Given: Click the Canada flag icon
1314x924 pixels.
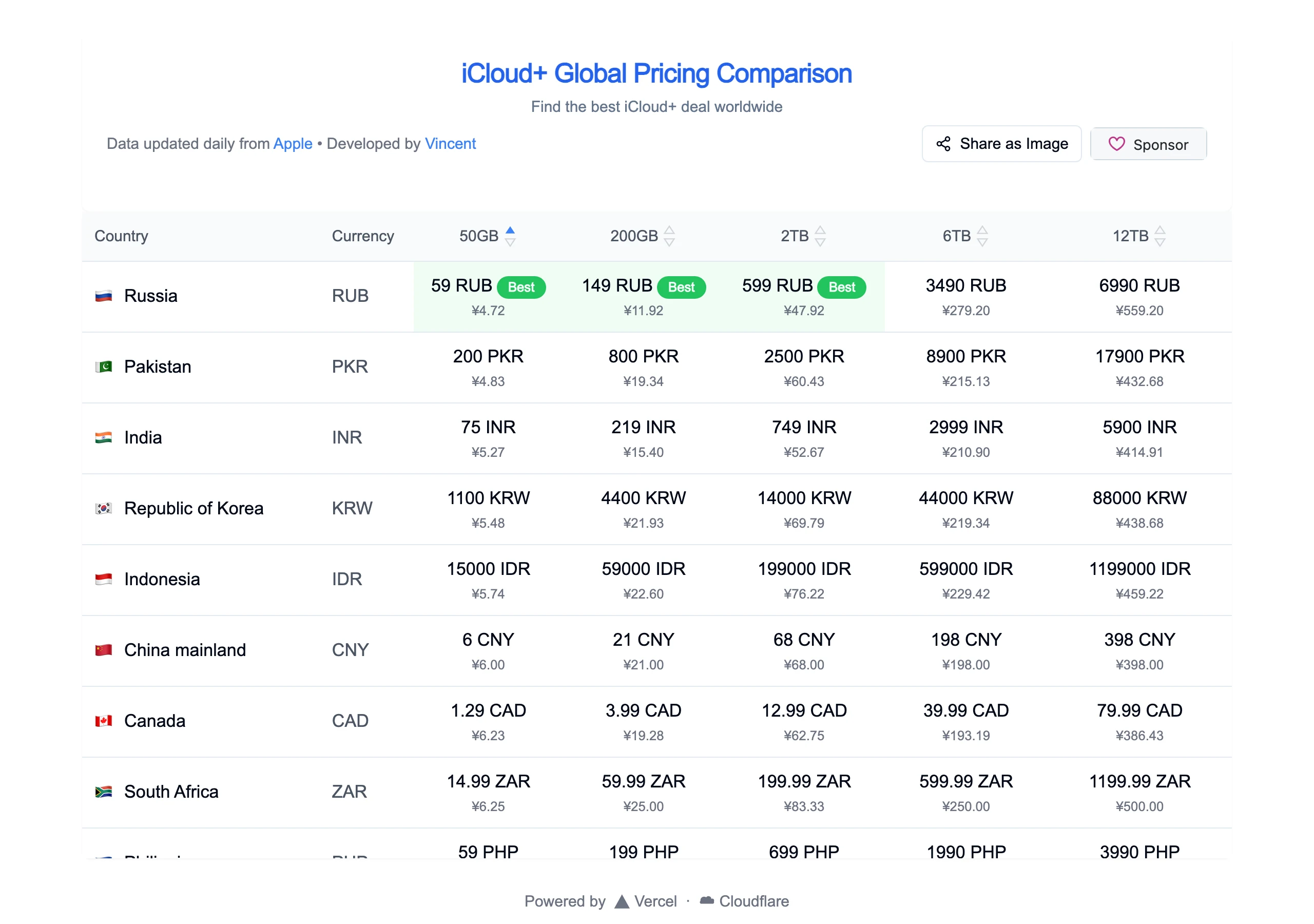Looking at the screenshot, I should pos(104,721).
